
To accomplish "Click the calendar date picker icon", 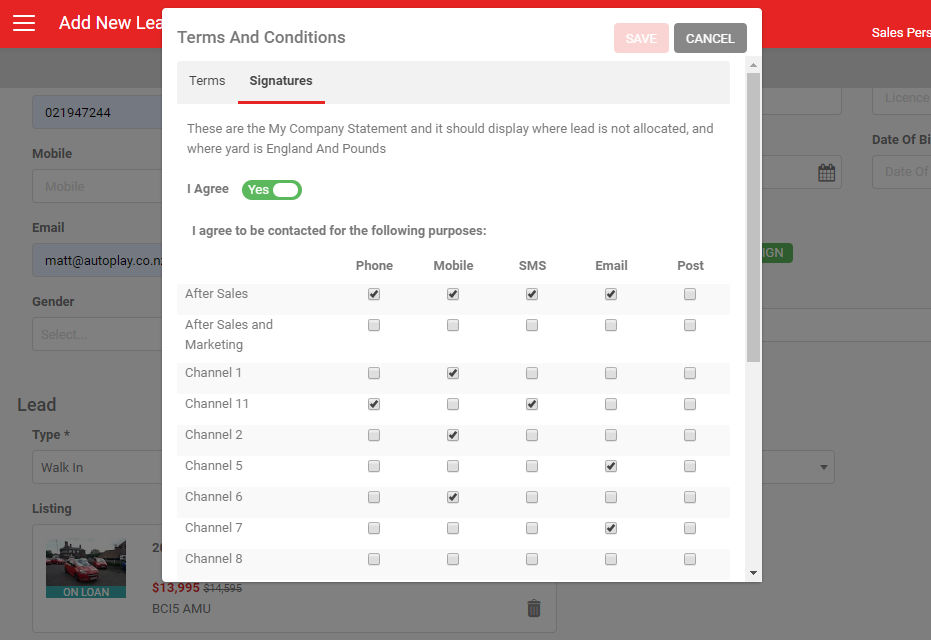I will pyautogui.click(x=826, y=173).
